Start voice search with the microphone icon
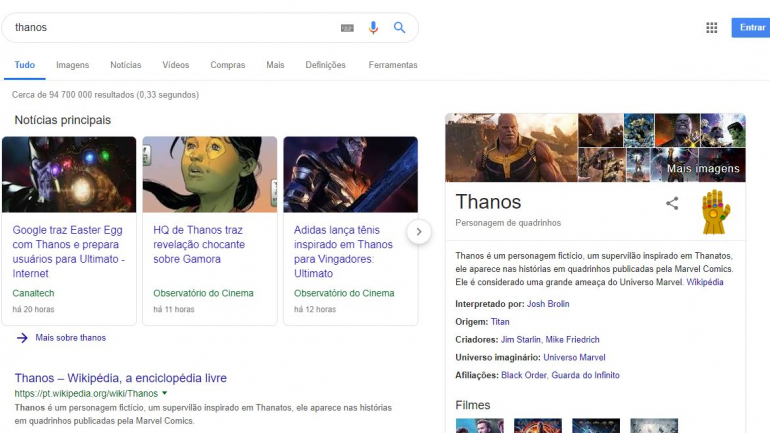The image size is (770, 433). click(x=373, y=27)
